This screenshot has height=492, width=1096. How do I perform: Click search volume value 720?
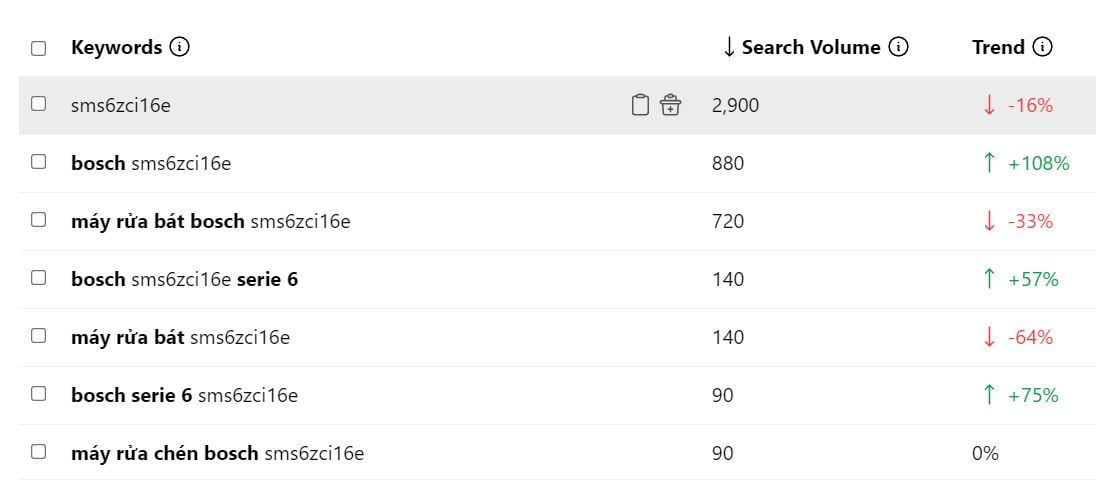click(728, 222)
